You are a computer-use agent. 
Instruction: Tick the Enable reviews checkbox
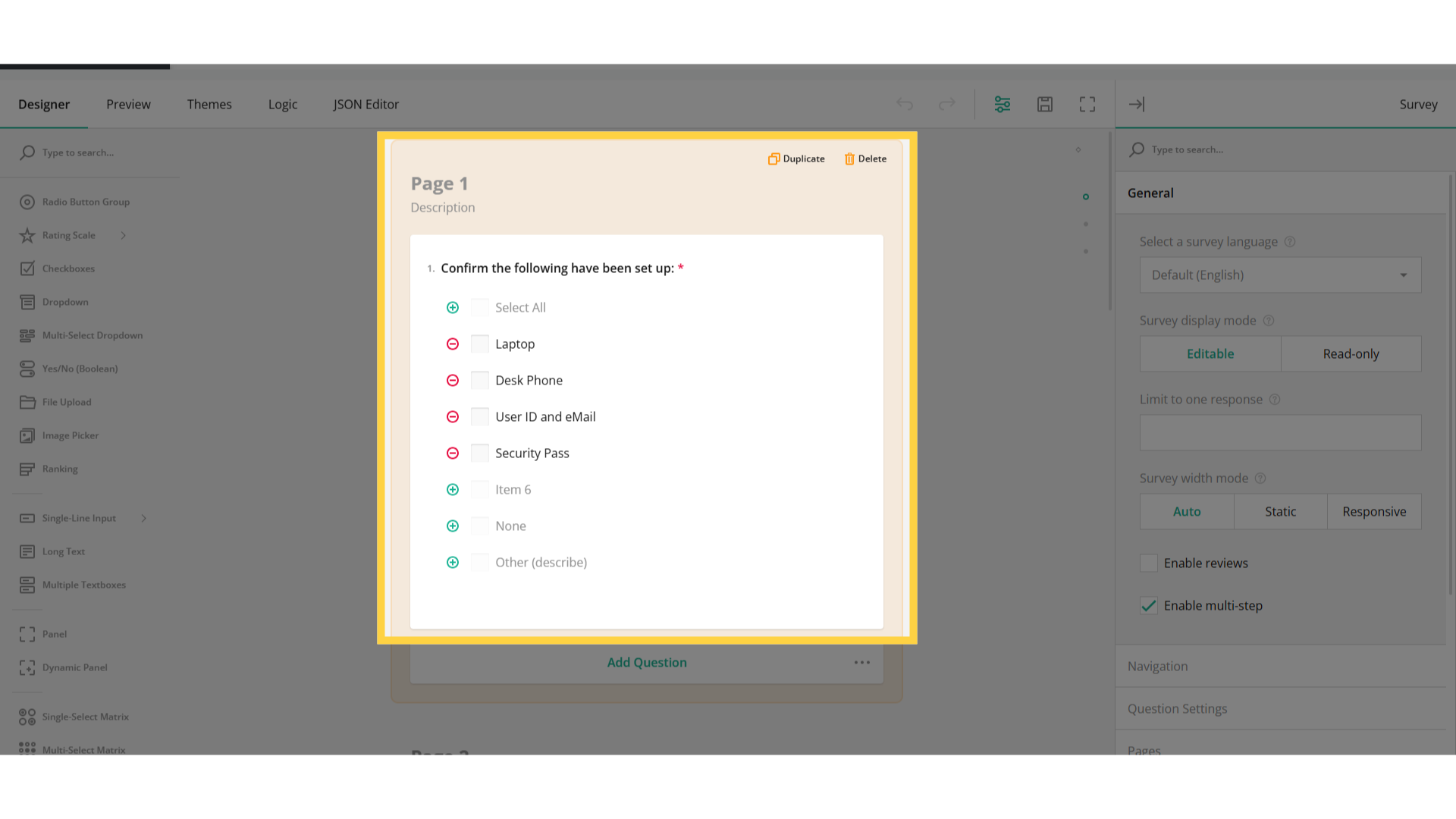(x=1149, y=563)
